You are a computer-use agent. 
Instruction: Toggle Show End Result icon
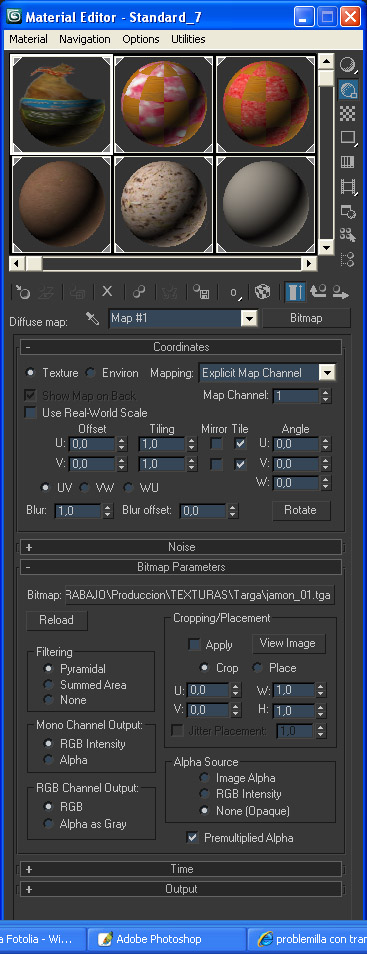295,292
